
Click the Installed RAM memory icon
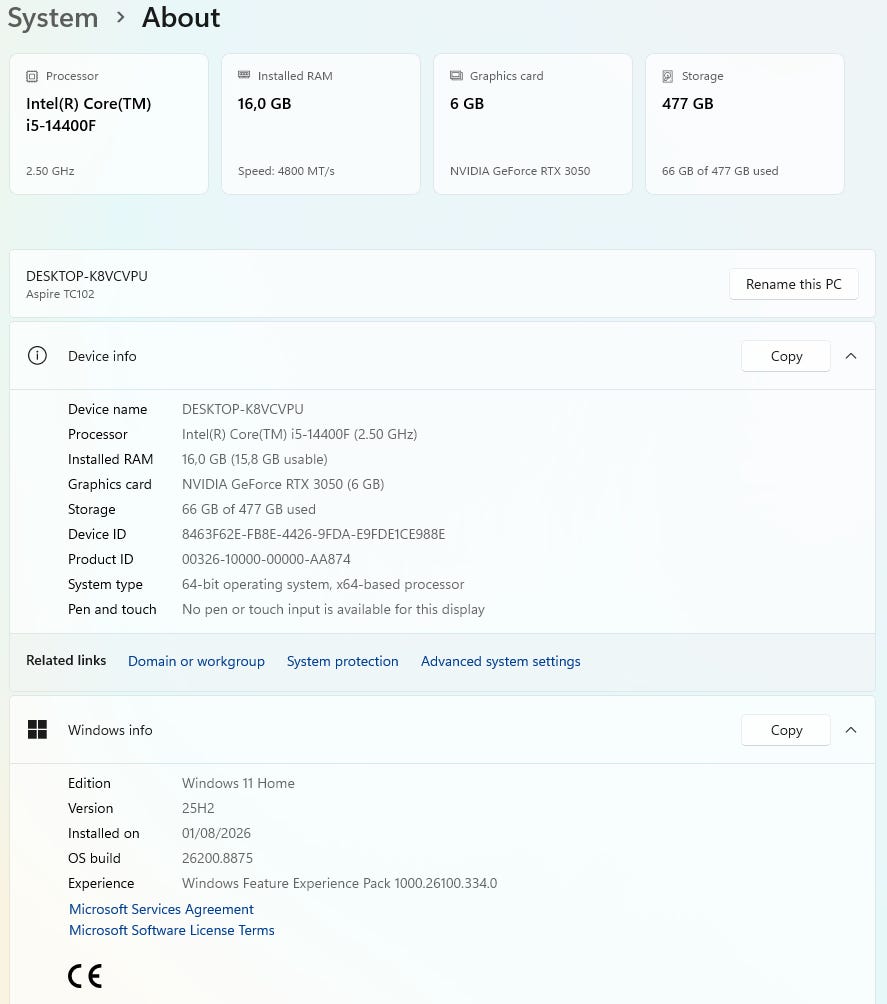pyautogui.click(x=244, y=76)
